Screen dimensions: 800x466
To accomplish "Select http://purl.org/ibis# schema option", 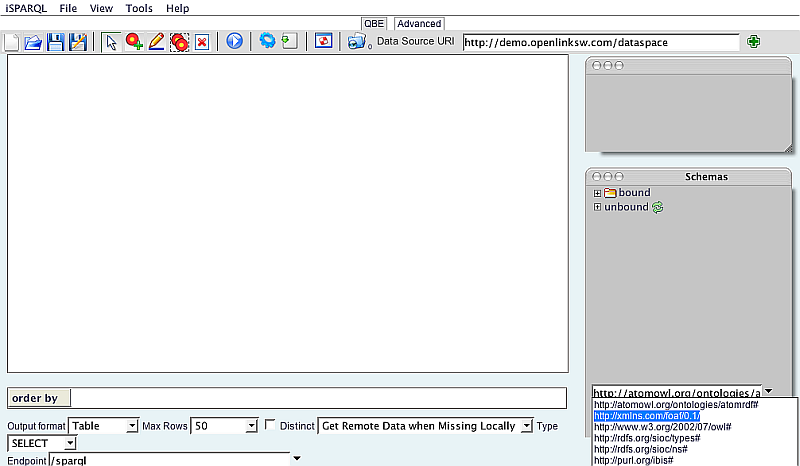I will pyautogui.click(x=634, y=460).
